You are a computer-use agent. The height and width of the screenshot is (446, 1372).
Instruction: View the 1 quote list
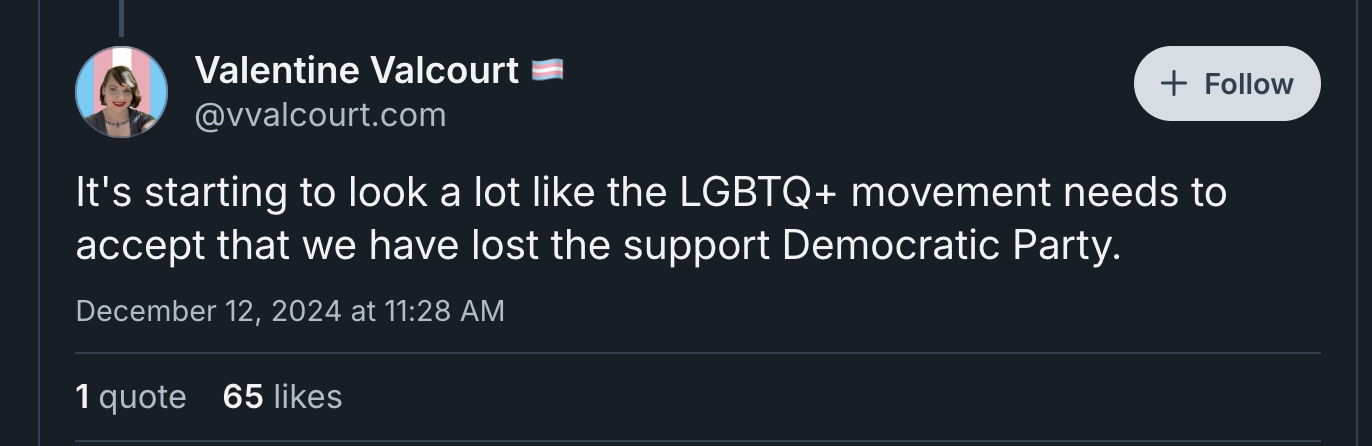[x=131, y=397]
